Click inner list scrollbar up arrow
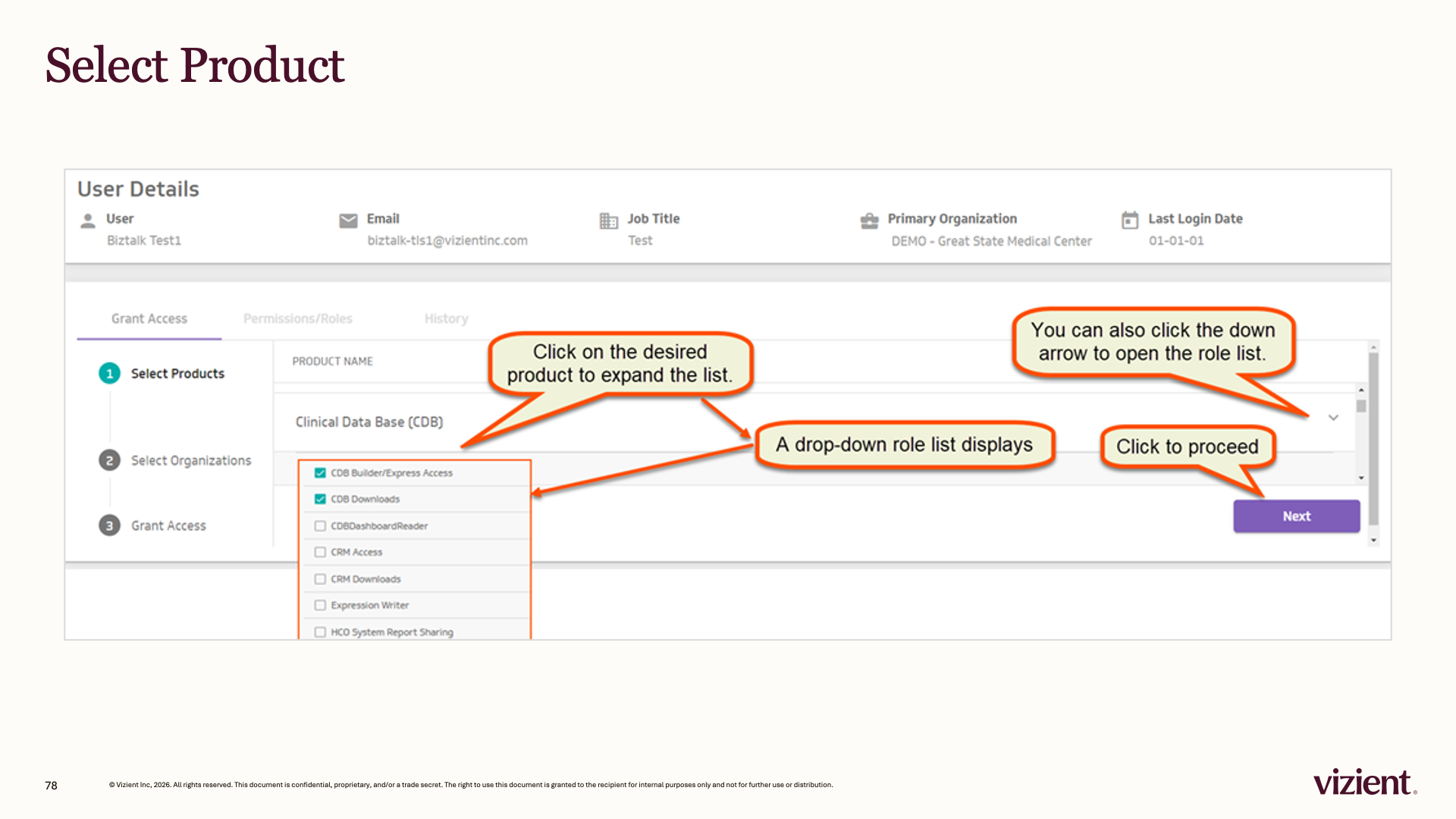The width and height of the screenshot is (1456, 819). pos(1361,390)
